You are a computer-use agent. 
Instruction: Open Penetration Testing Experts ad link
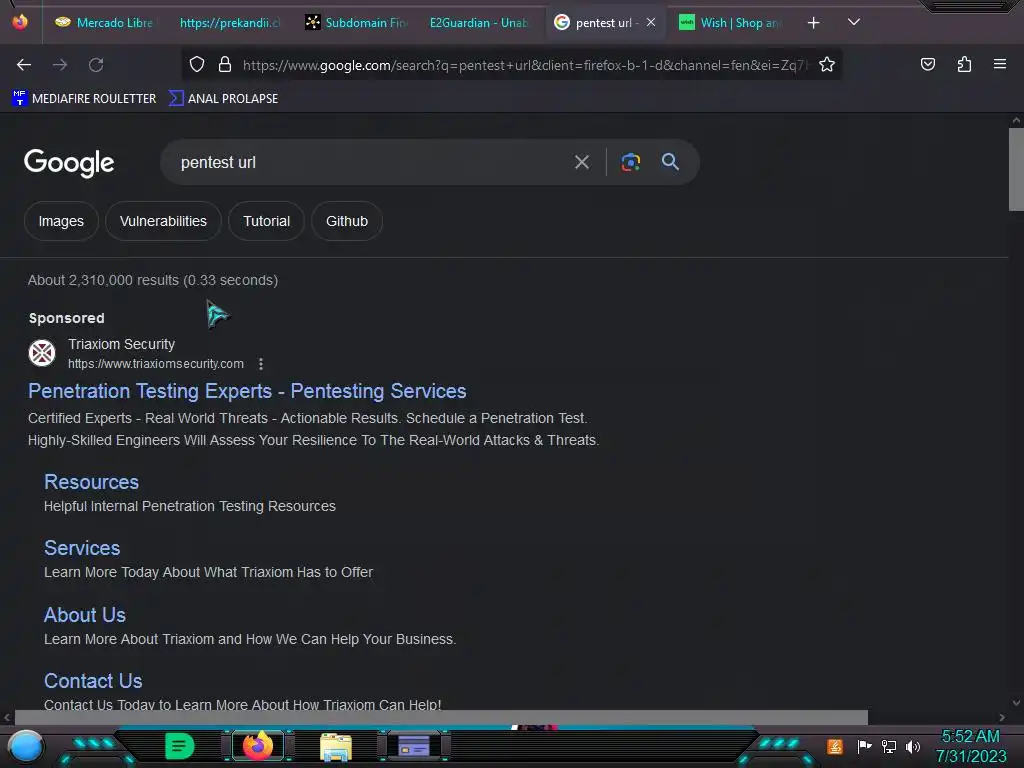pos(247,391)
